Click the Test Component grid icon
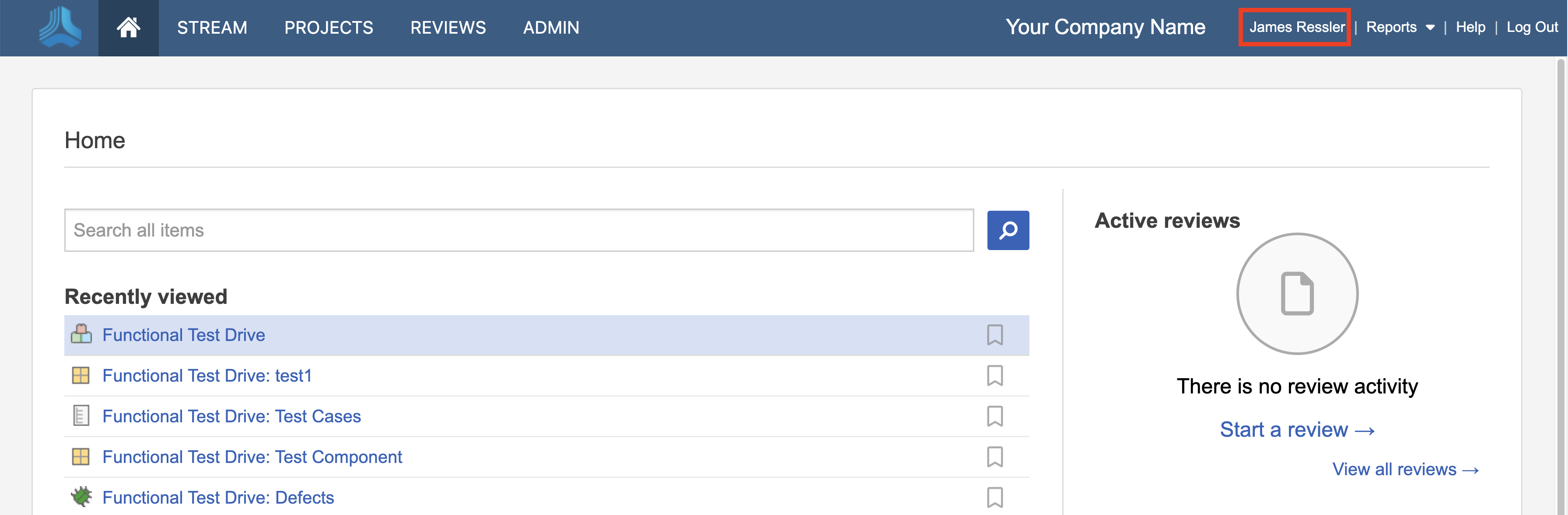The image size is (1568, 515). click(x=81, y=456)
